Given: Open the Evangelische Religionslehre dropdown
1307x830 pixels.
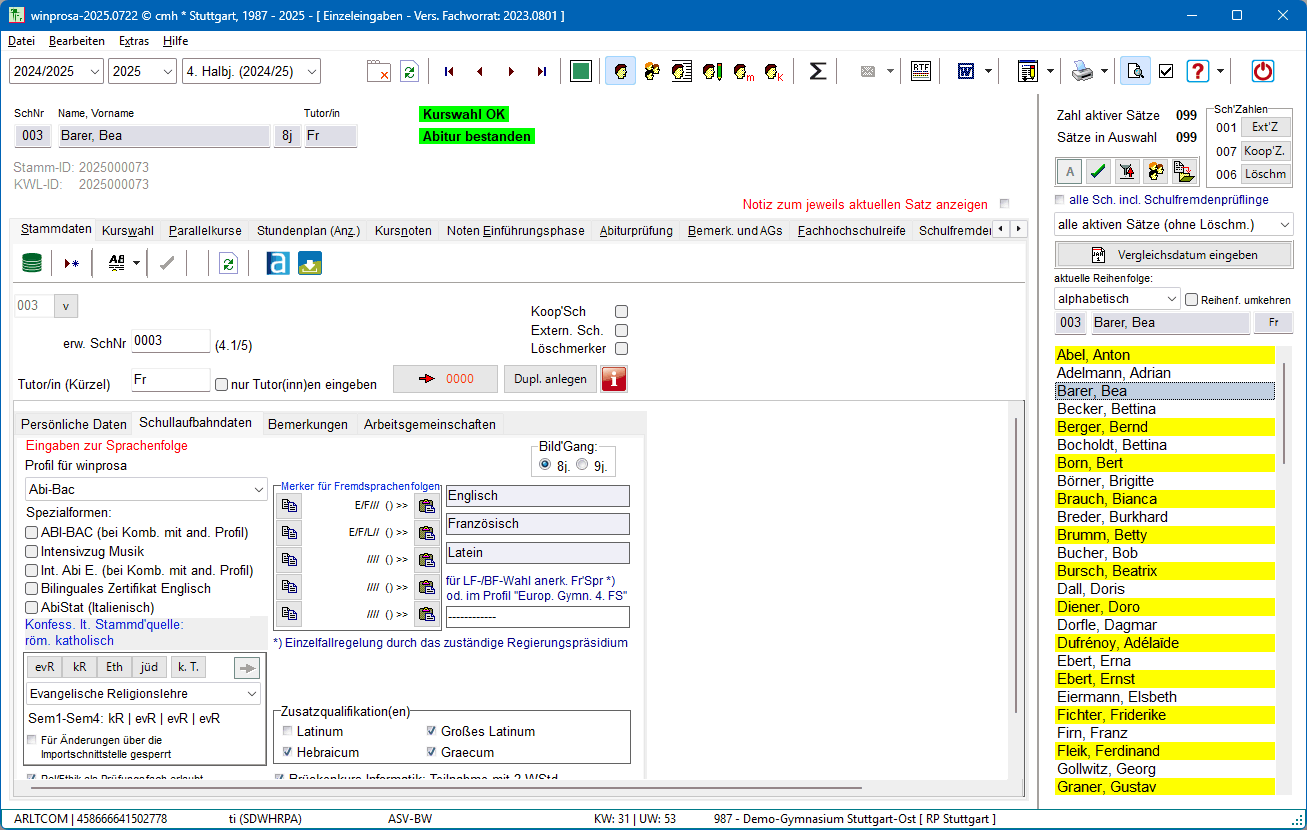Looking at the screenshot, I should click(145, 693).
